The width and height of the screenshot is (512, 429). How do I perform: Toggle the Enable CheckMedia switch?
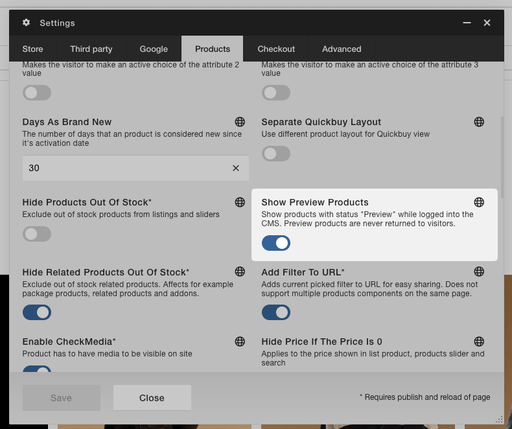tap(37, 369)
